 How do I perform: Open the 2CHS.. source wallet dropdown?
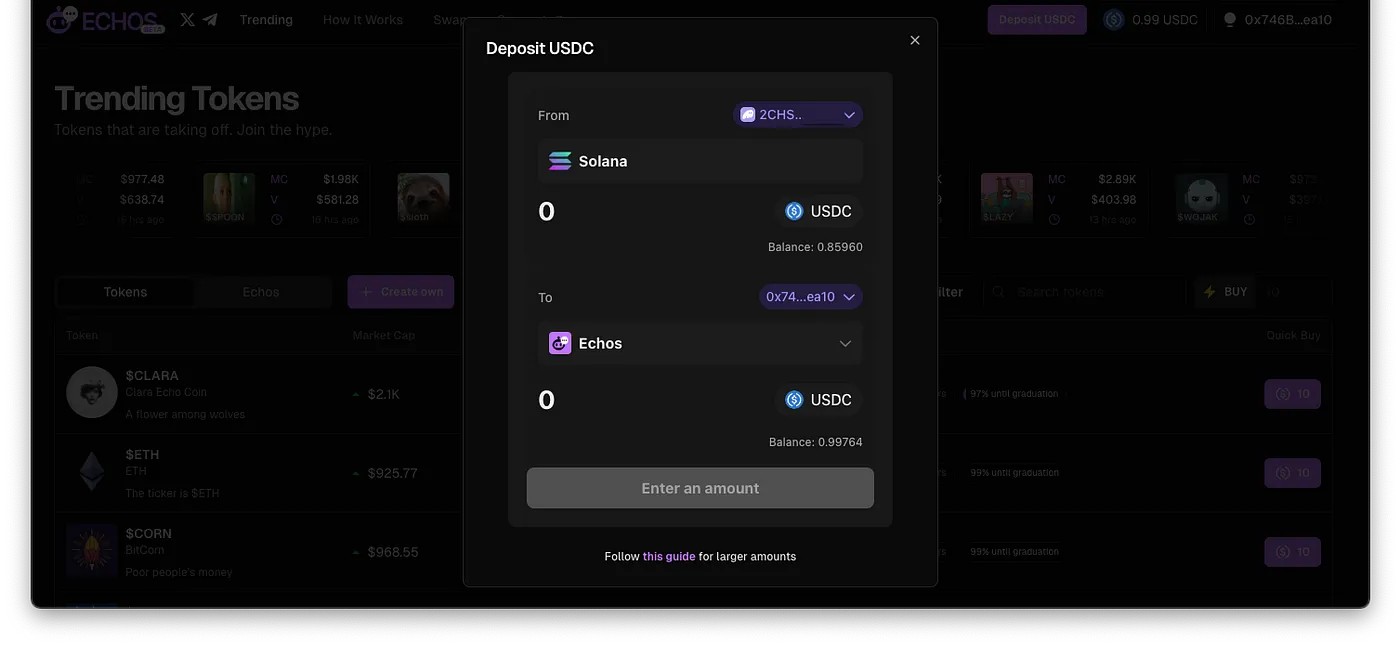click(x=798, y=115)
